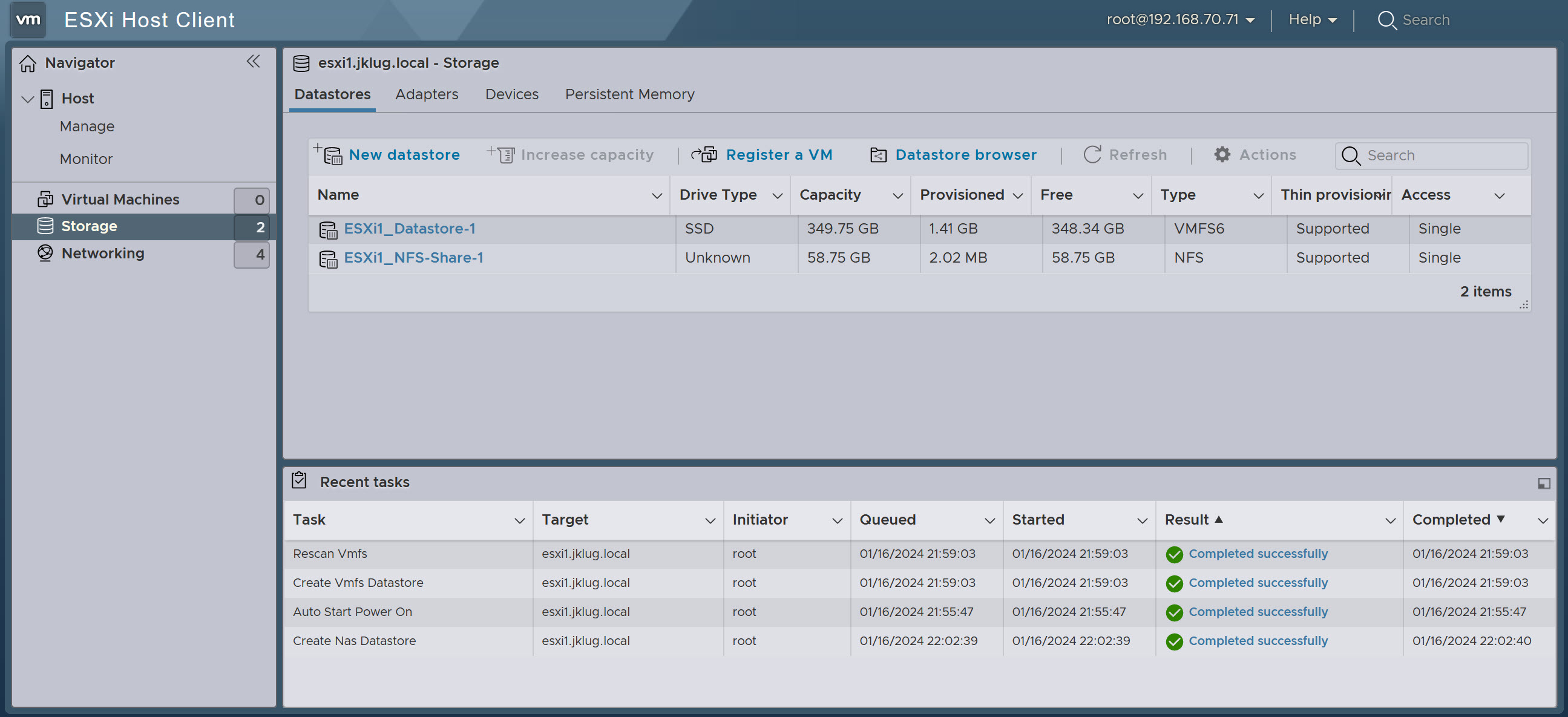
Task: Open the Name column filter dropdown
Action: [x=656, y=195]
